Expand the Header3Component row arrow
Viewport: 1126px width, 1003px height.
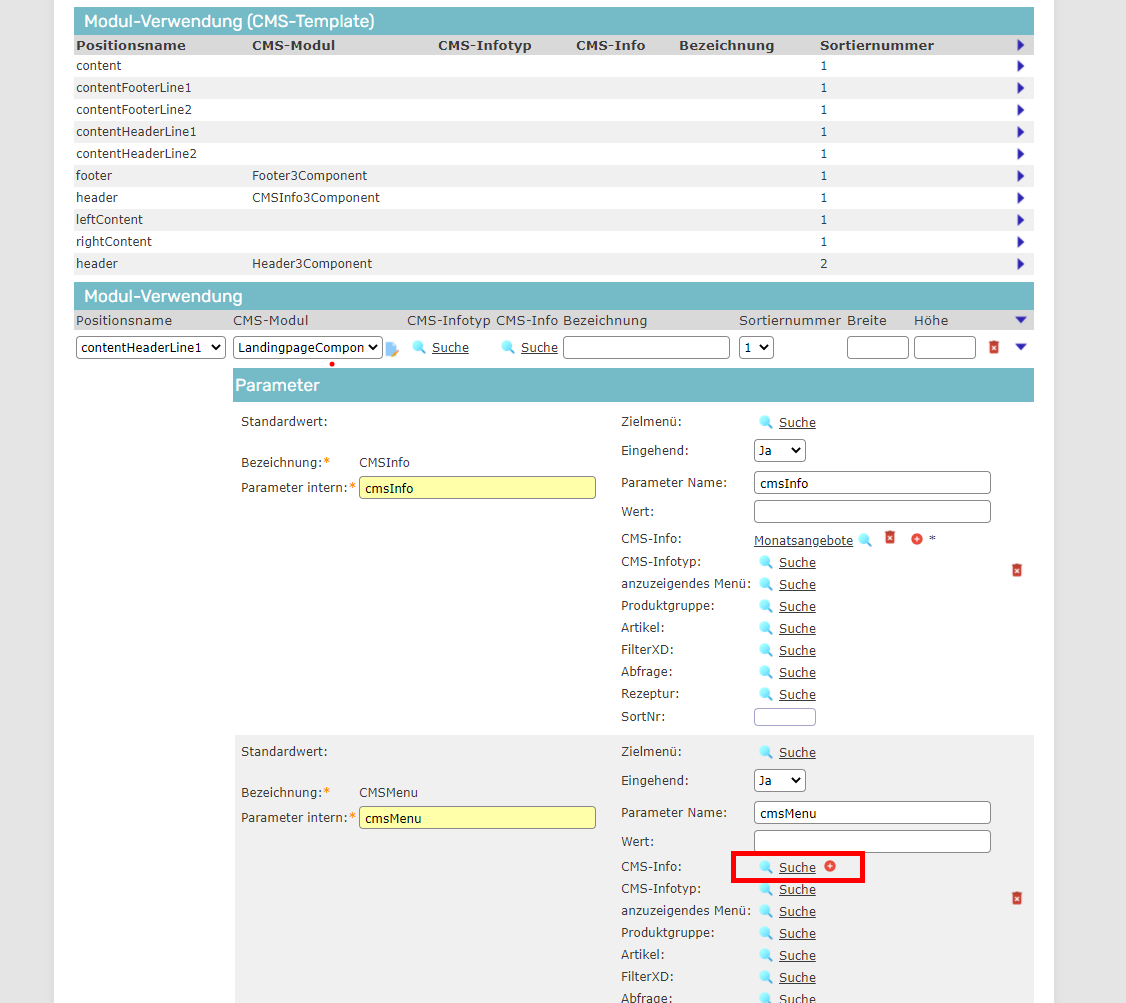[x=1020, y=264]
